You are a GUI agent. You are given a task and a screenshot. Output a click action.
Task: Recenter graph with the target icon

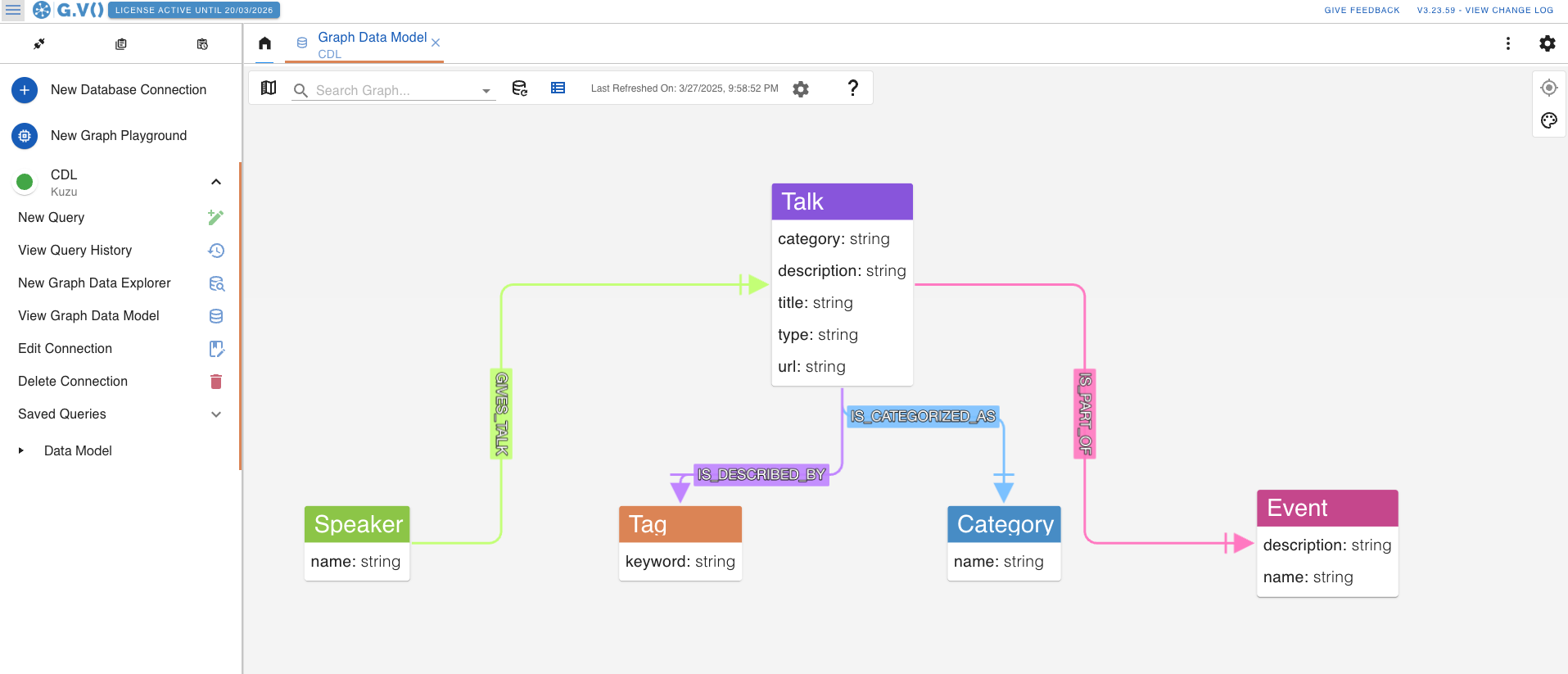[1548, 88]
